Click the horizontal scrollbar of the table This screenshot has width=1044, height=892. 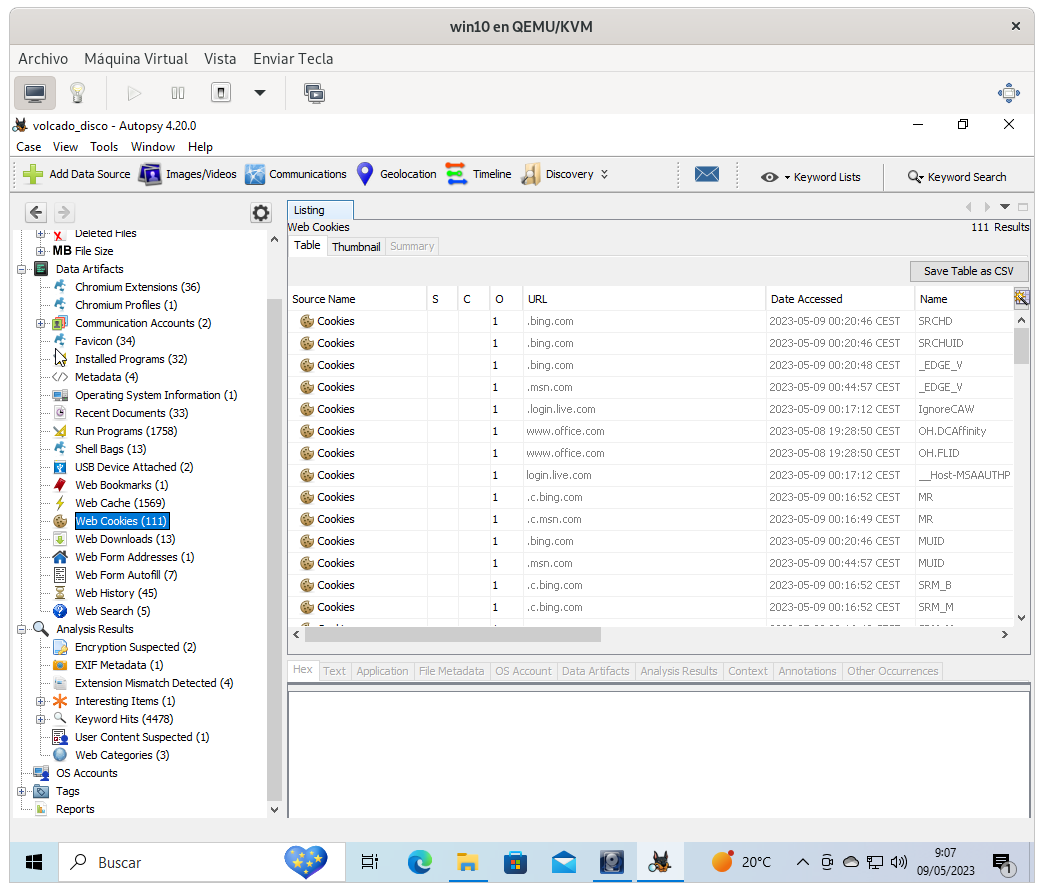(452, 634)
